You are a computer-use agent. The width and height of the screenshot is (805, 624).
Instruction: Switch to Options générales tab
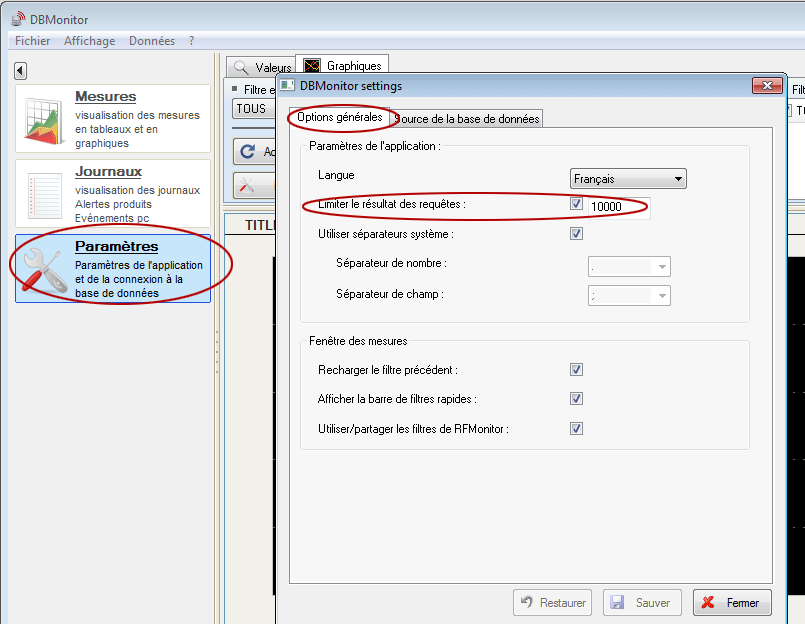point(339,117)
